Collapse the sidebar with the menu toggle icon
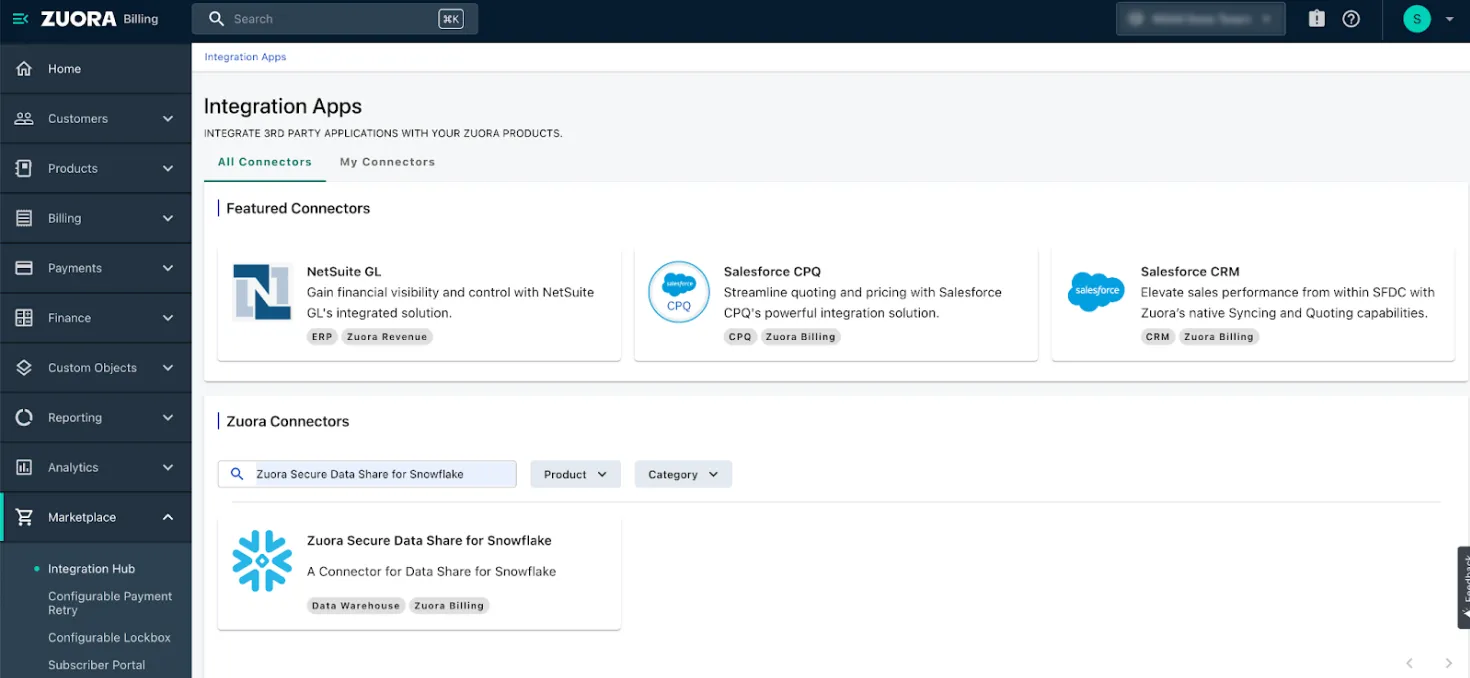Image resolution: width=1470 pixels, height=678 pixels. (x=20, y=19)
